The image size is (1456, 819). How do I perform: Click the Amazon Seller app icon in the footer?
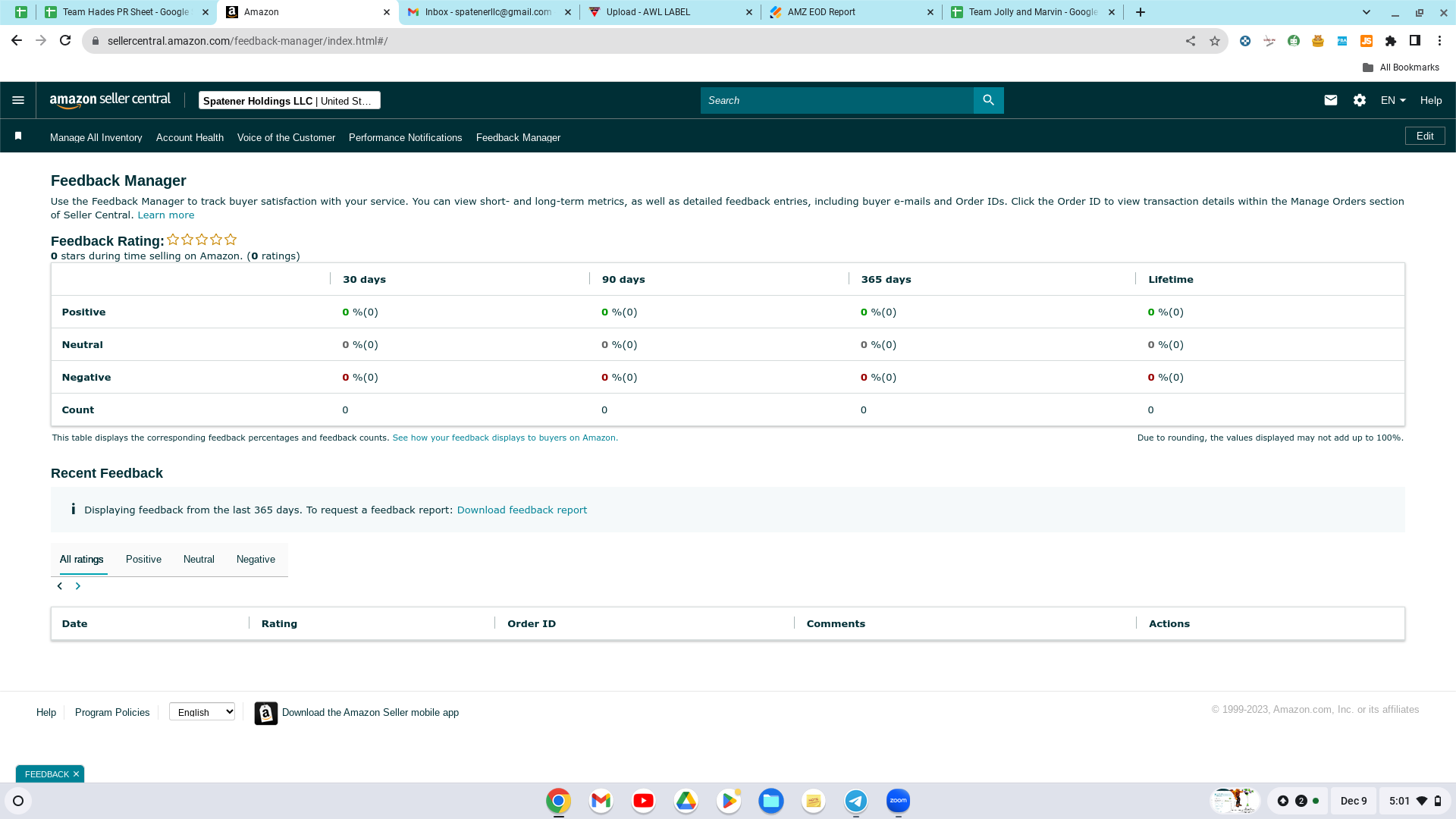[x=265, y=713]
